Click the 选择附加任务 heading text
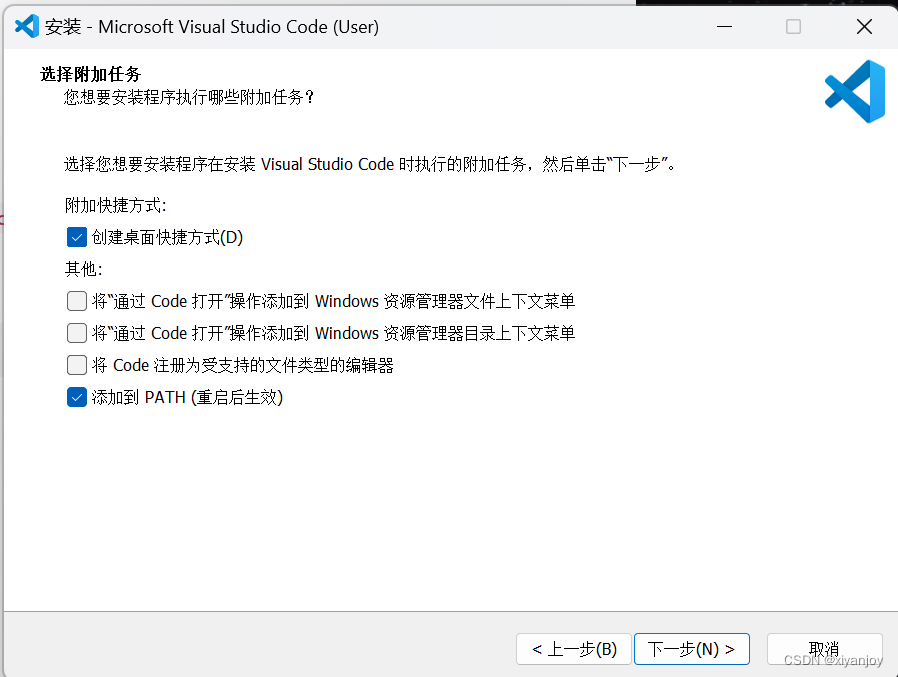 [90, 74]
